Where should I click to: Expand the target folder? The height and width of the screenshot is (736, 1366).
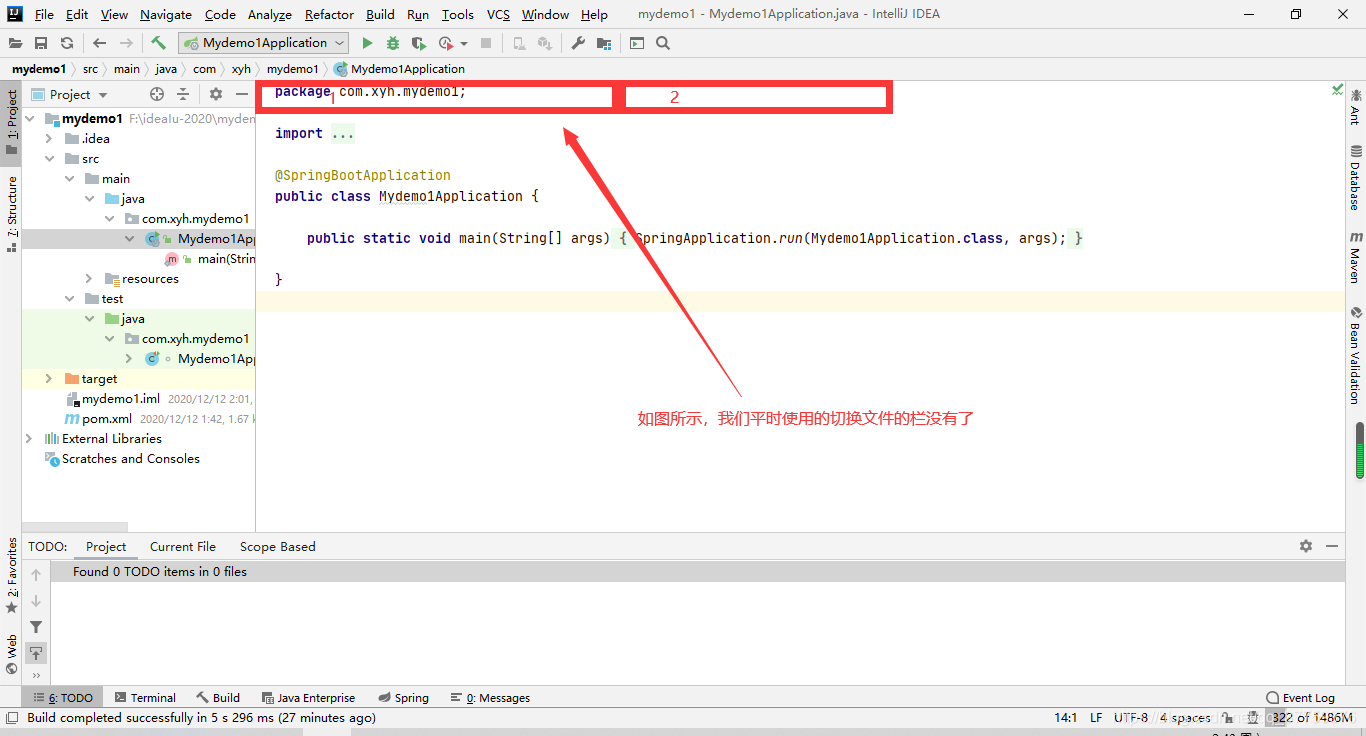coord(49,379)
